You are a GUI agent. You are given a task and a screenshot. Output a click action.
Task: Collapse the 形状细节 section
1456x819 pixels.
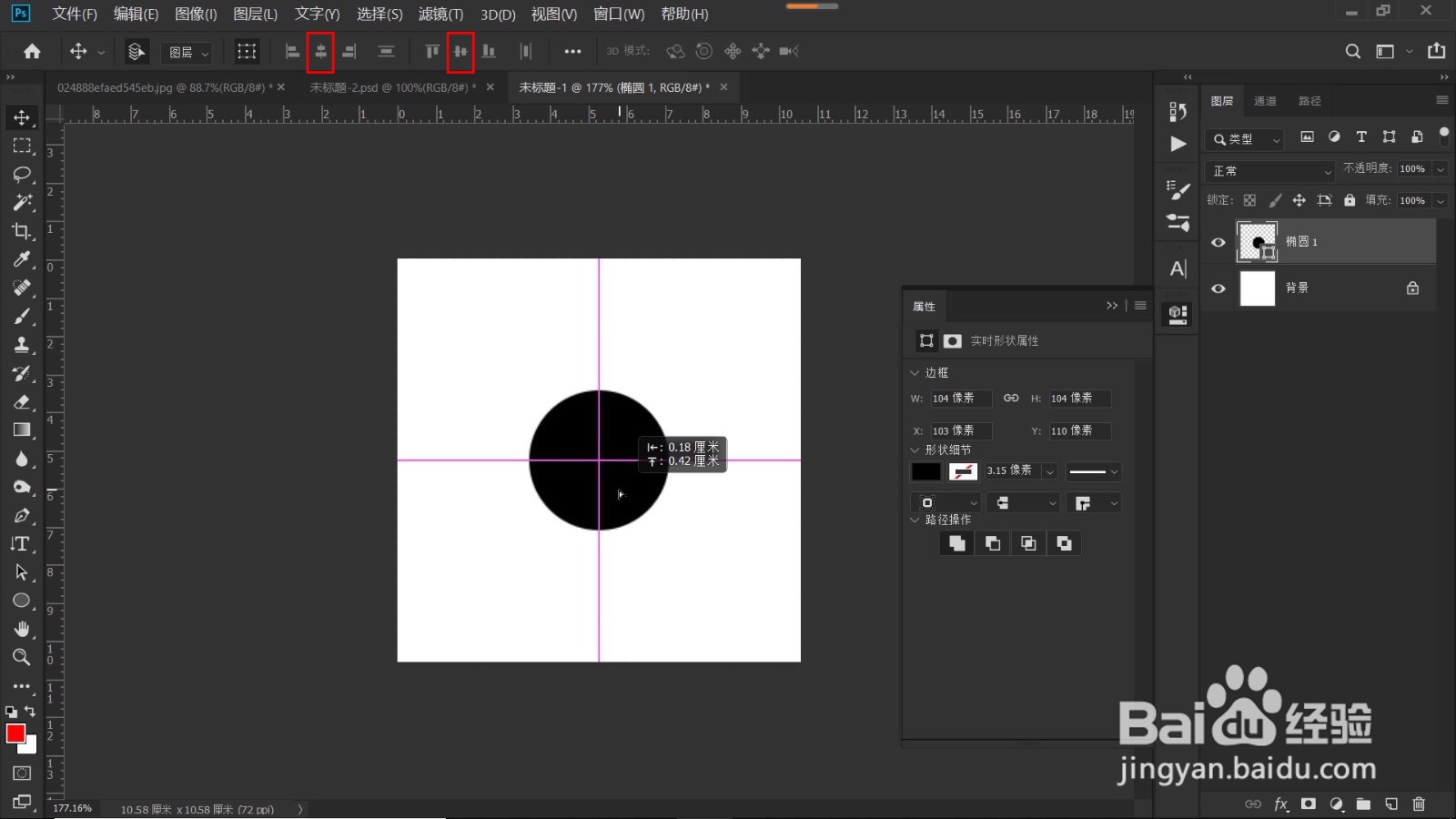click(x=915, y=450)
